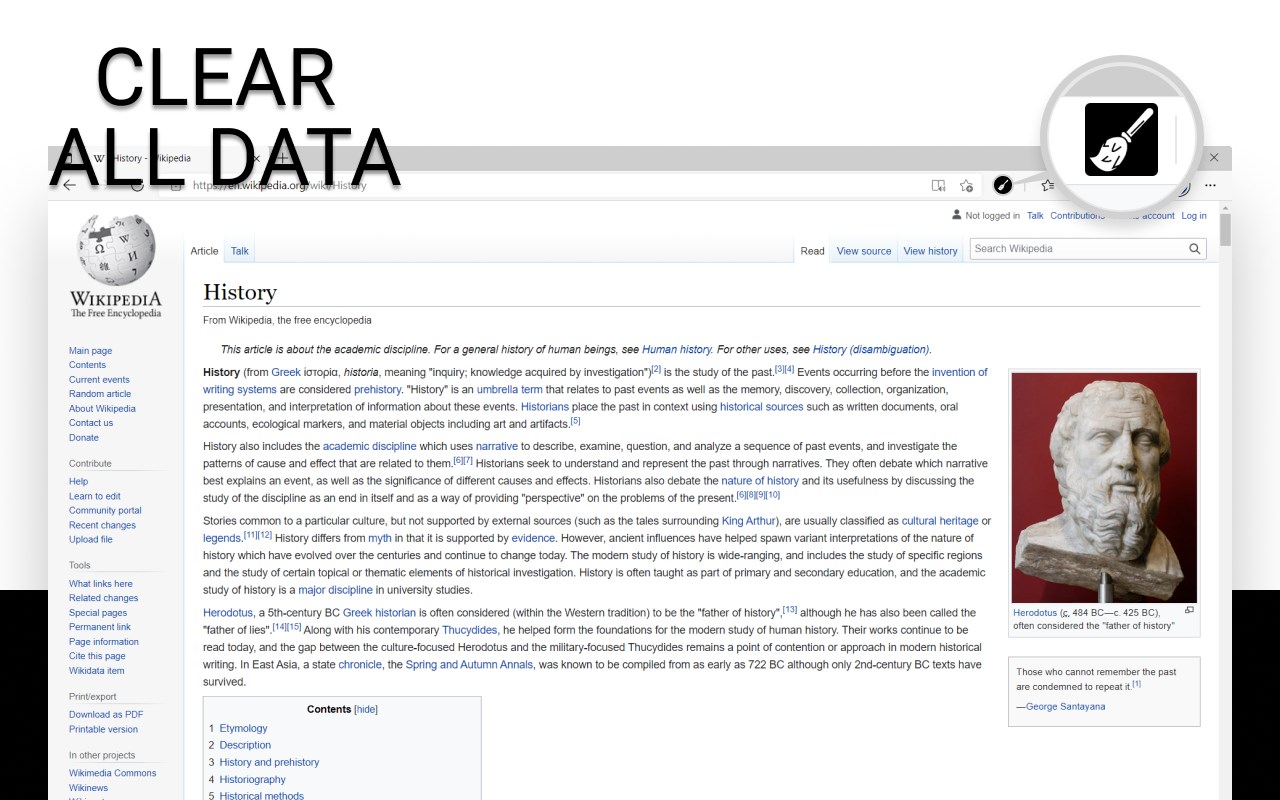Viewport: 1280px width, 800px height.
Task: Open Wikidata item link
Action: point(97,671)
